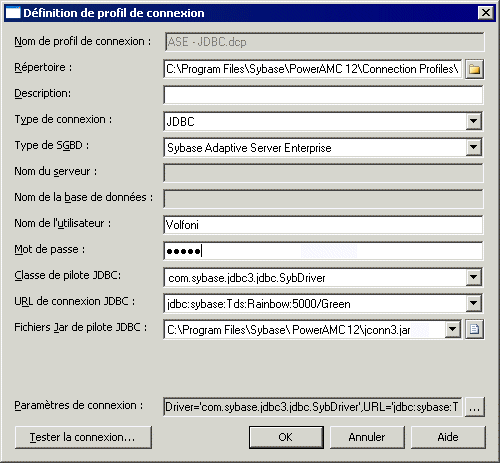The image size is (500, 463).
Task: Open the Classe de pilote JDBC dropdown
Action: point(473,277)
